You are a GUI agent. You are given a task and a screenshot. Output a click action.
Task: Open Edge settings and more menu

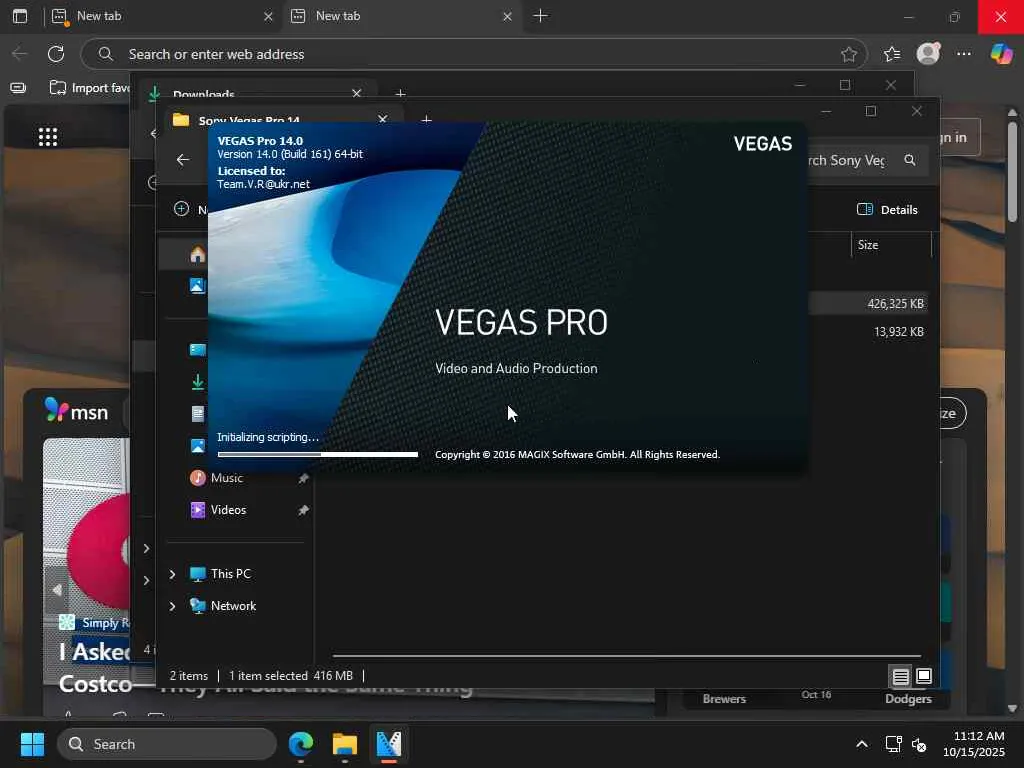point(963,54)
